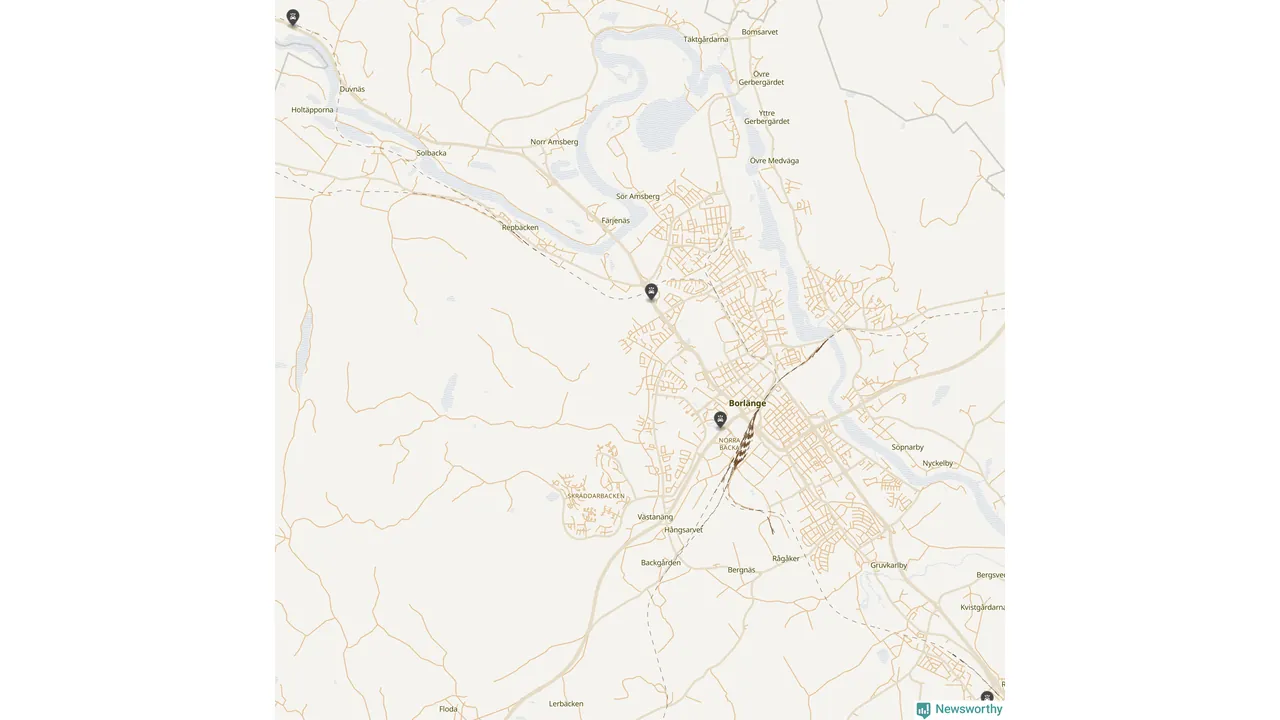This screenshot has width=1280, height=720.
Task: Select the marker beside the Newsworthy logo
Action: click(x=987, y=698)
